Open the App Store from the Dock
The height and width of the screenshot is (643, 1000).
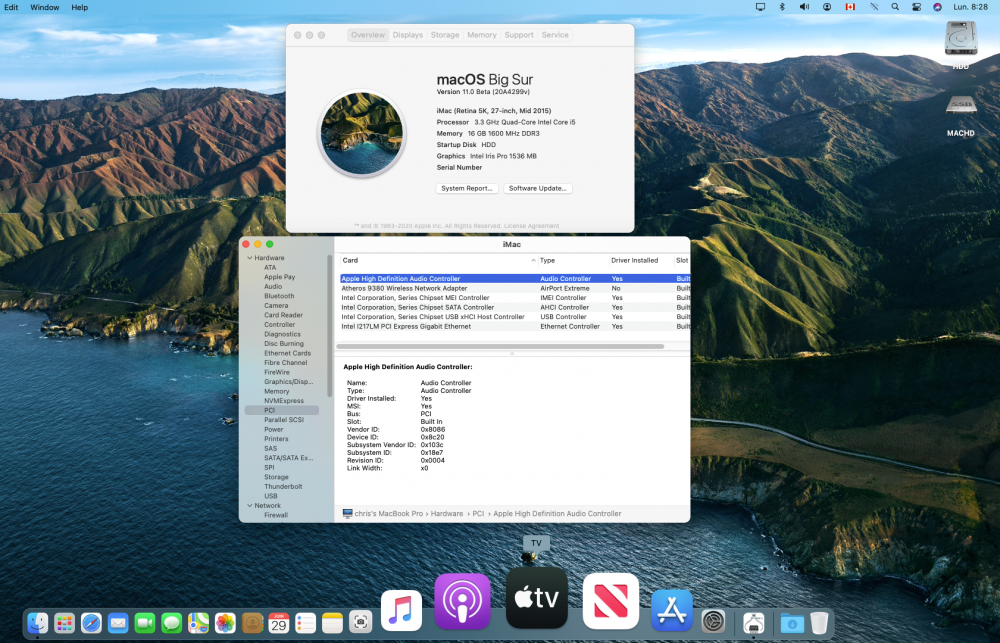tap(672, 610)
